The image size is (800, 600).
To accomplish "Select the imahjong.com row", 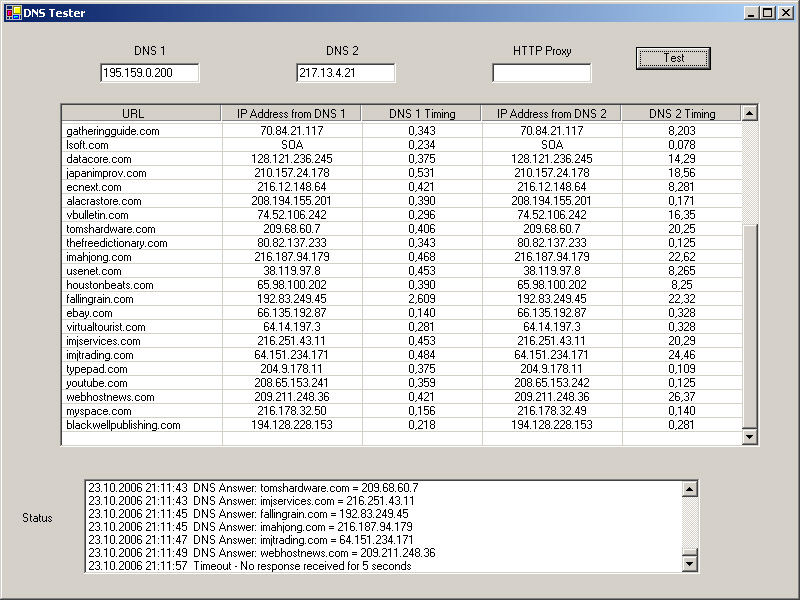I will point(402,257).
